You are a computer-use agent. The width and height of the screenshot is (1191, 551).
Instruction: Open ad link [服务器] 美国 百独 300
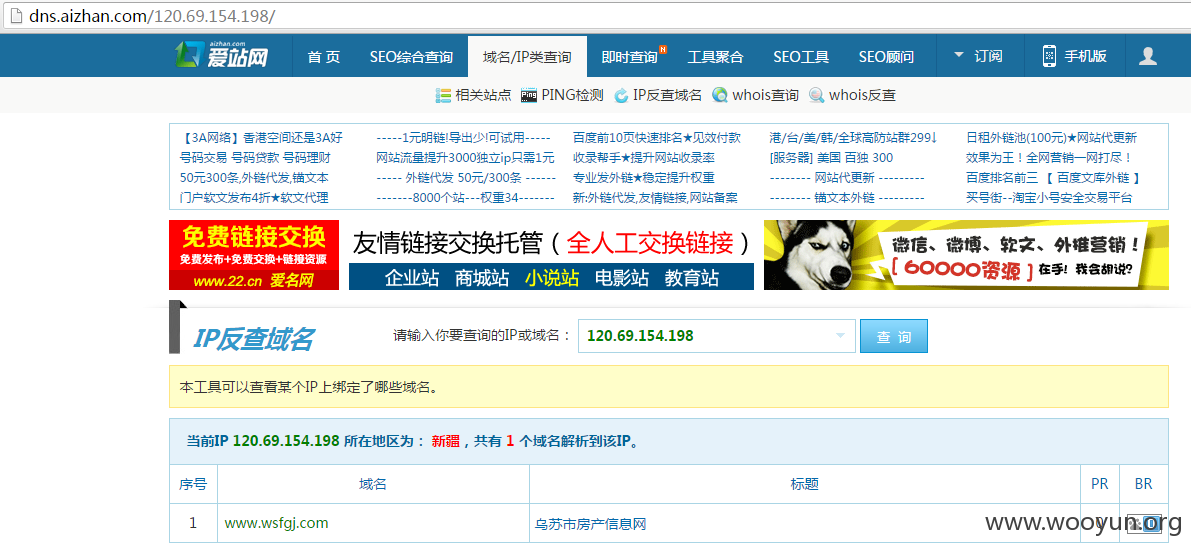pos(832,158)
